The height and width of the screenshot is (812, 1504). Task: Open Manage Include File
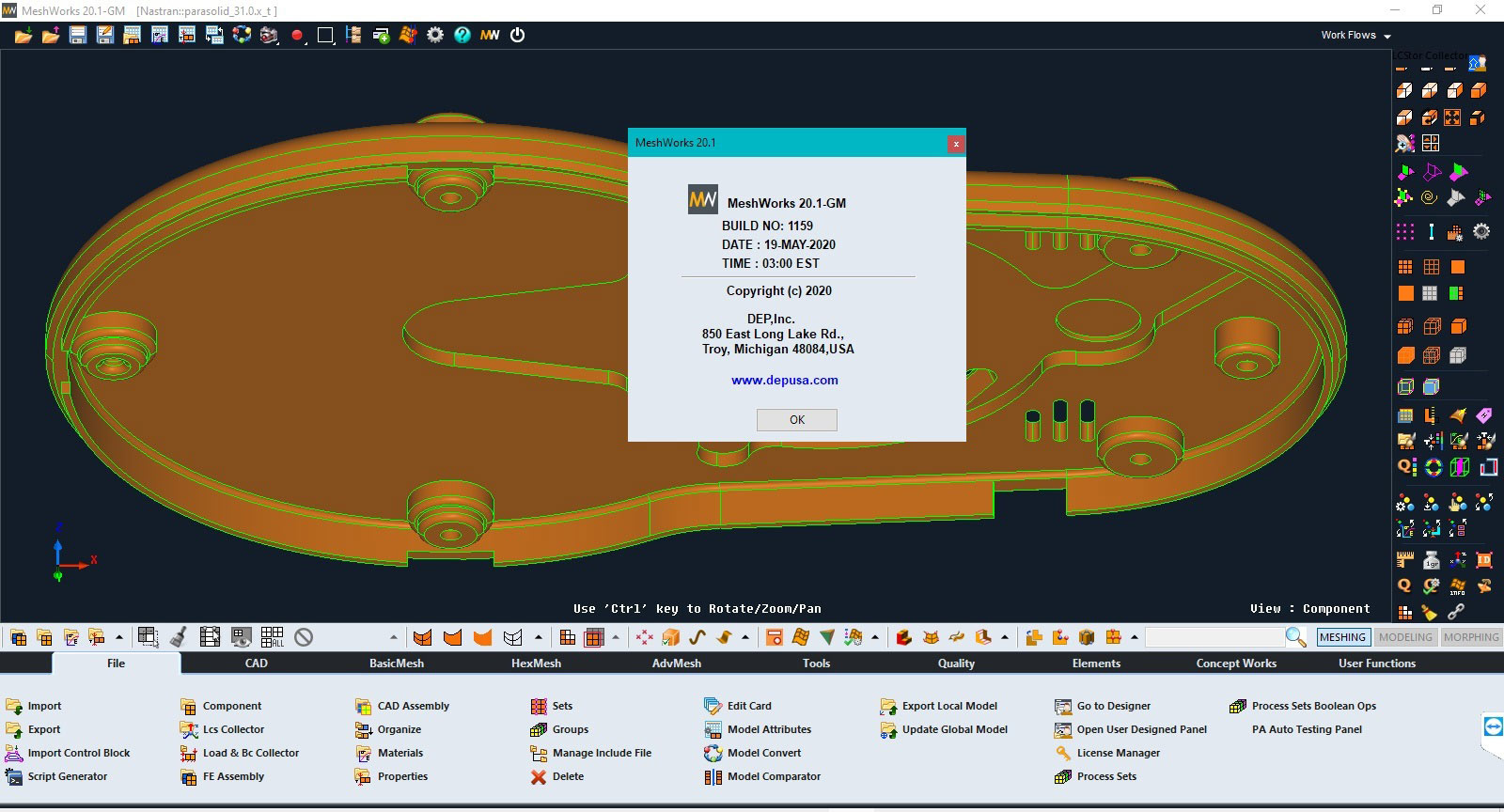click(x=590, y=753)
